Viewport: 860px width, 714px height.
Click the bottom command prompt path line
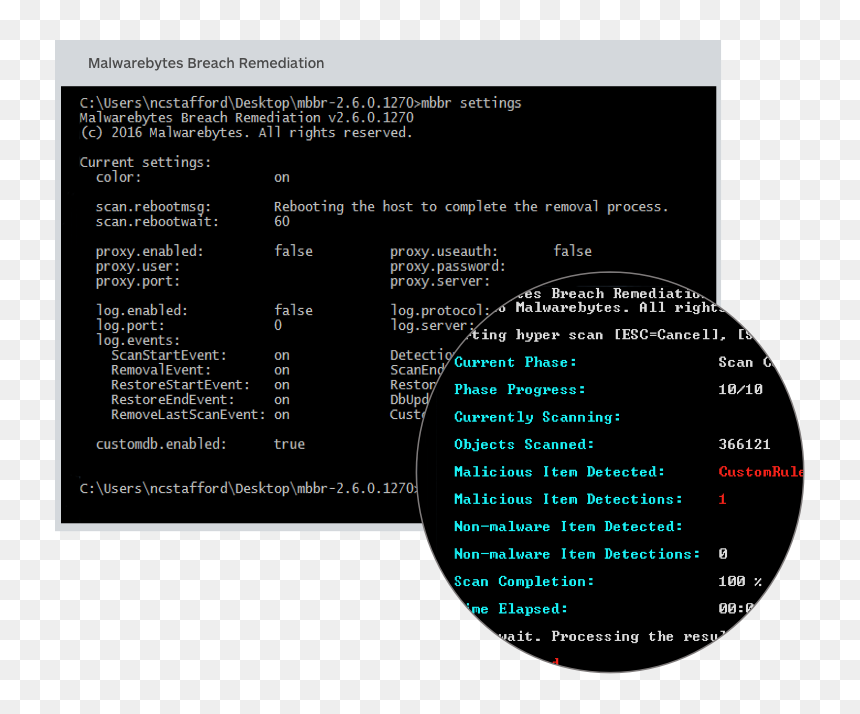[250, 488]
